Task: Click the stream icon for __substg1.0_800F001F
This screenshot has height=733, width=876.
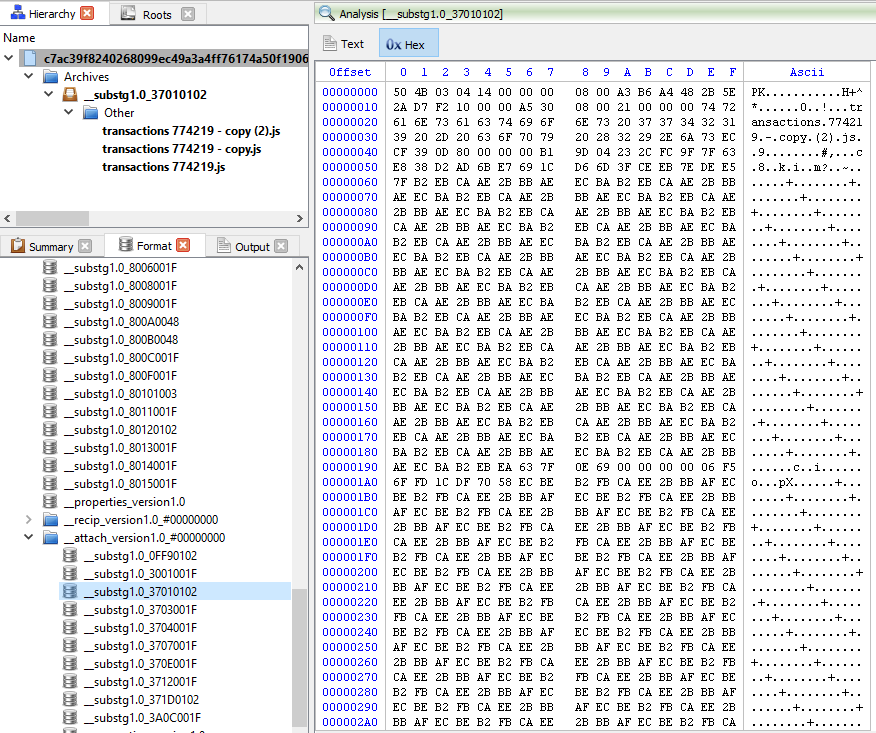Action: pos(50,375)
